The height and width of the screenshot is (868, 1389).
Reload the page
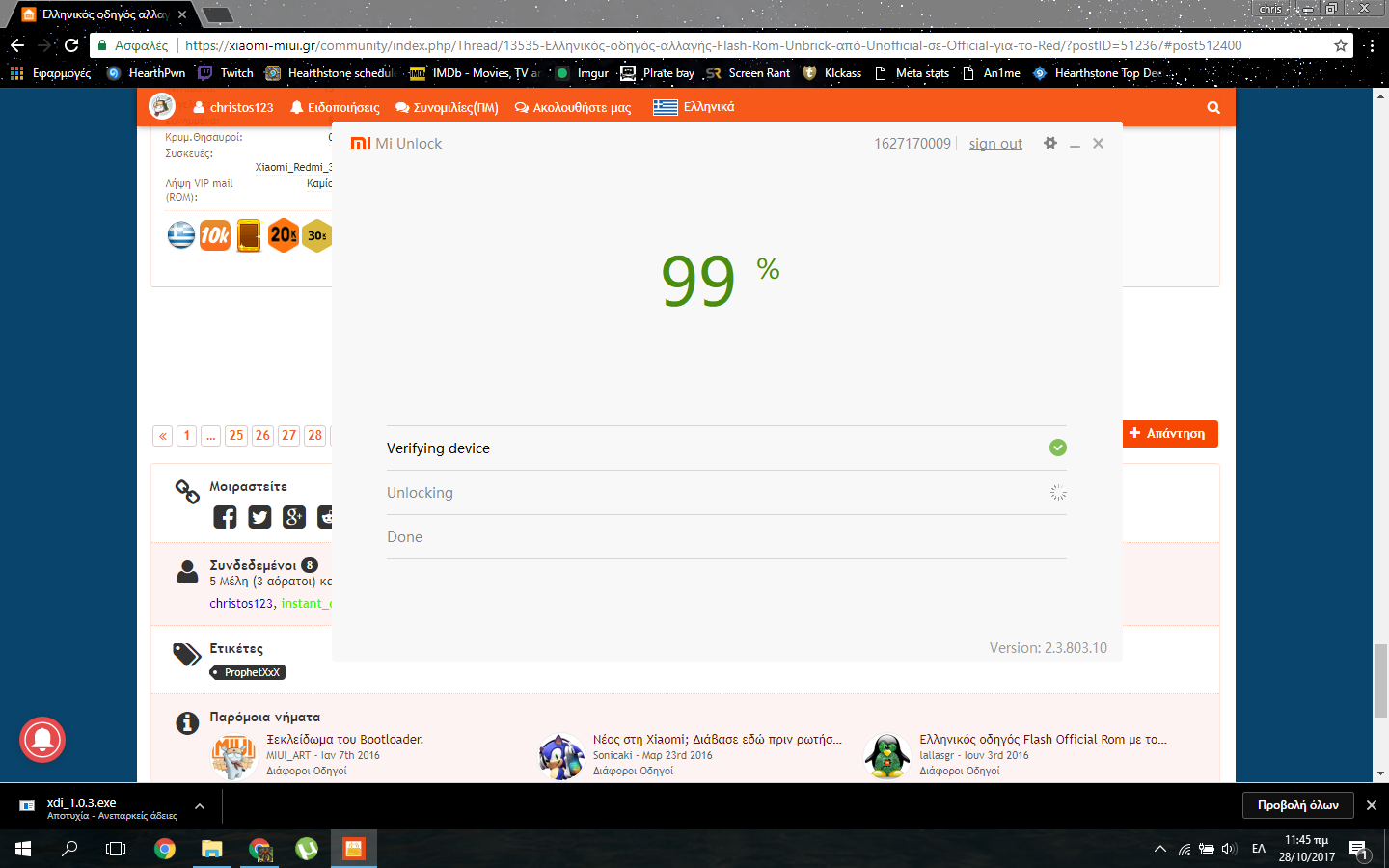point(71,45)
